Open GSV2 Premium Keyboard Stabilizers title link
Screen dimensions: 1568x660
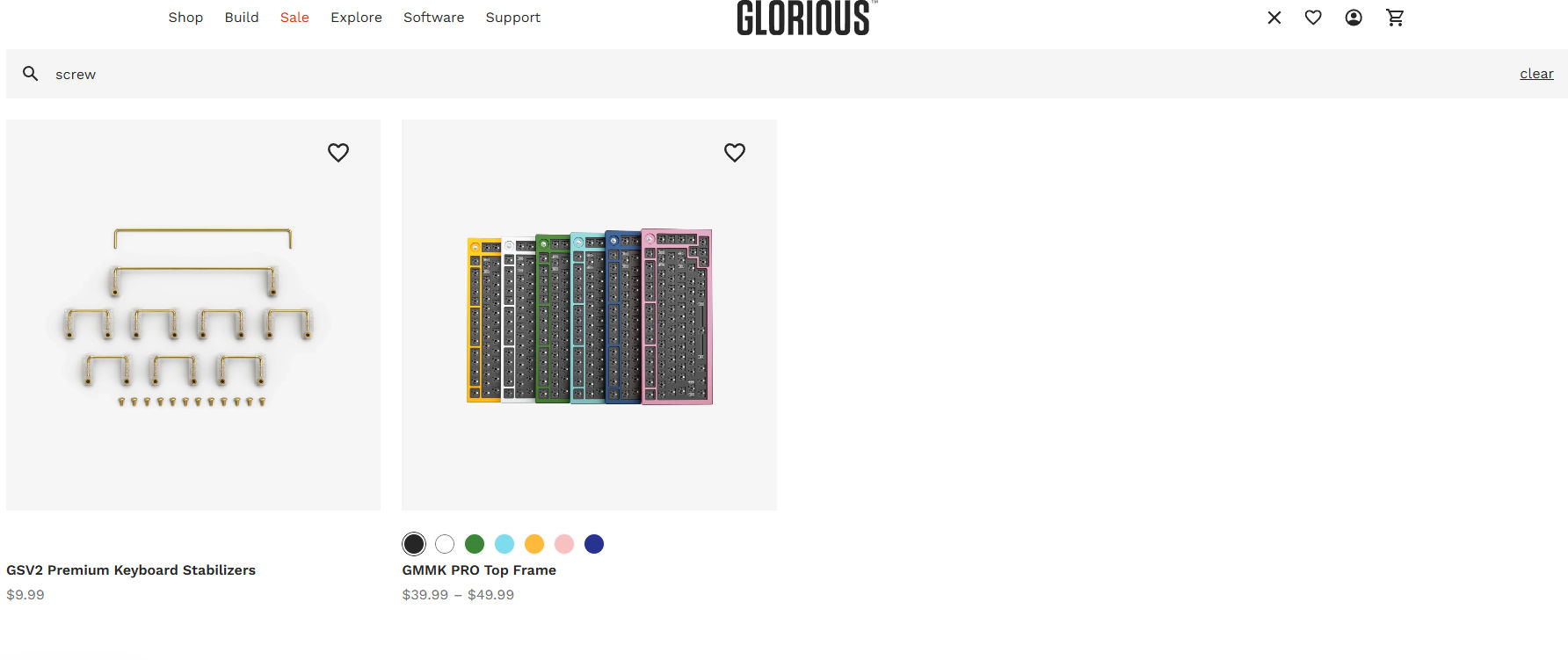pos(131,570)
